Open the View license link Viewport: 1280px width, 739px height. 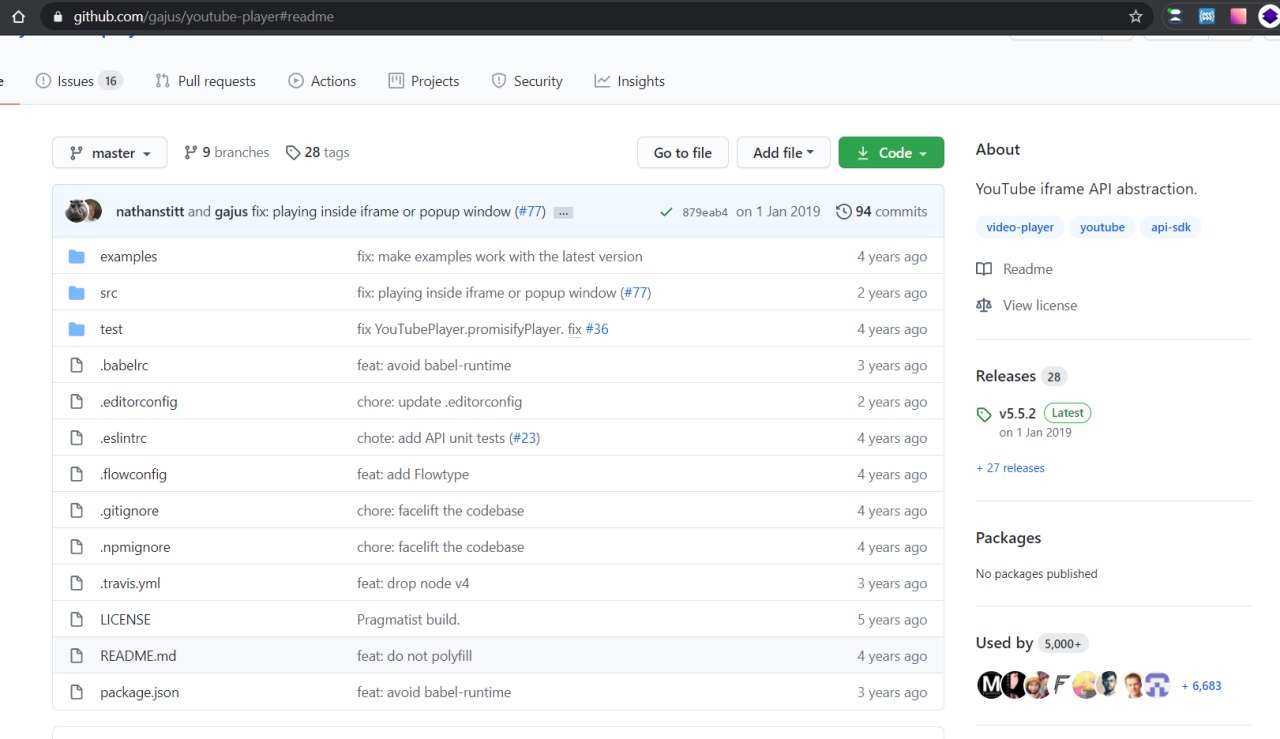[x=1040, y=305]
